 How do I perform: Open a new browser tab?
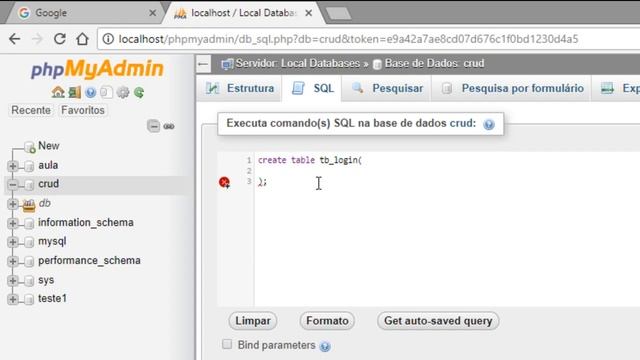pyautogui.click(x=339, y=13)
